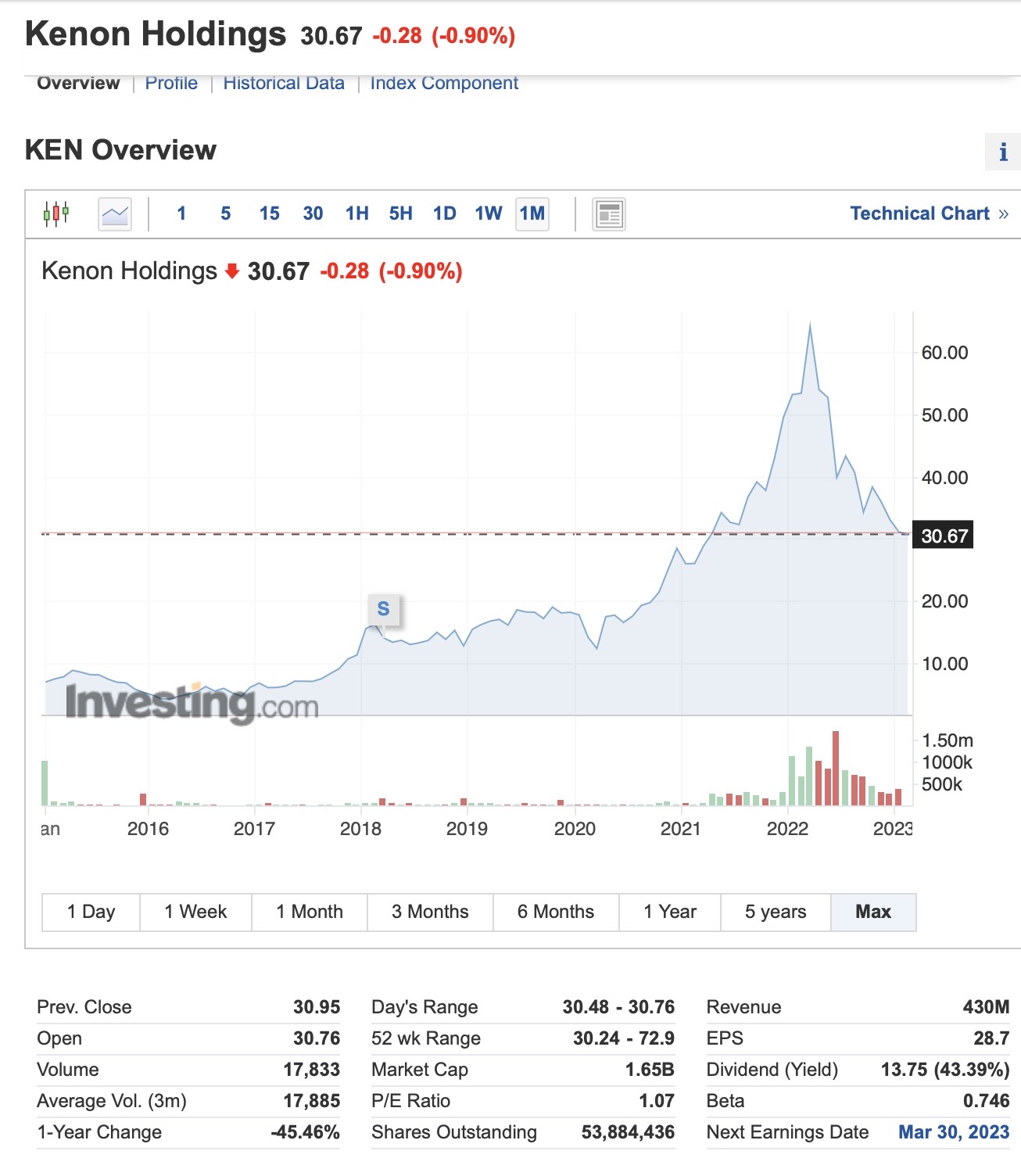This screenshot has height=1176, width=1021.
Task: Choose the 1D interval
Action: [x=445, y=213]
